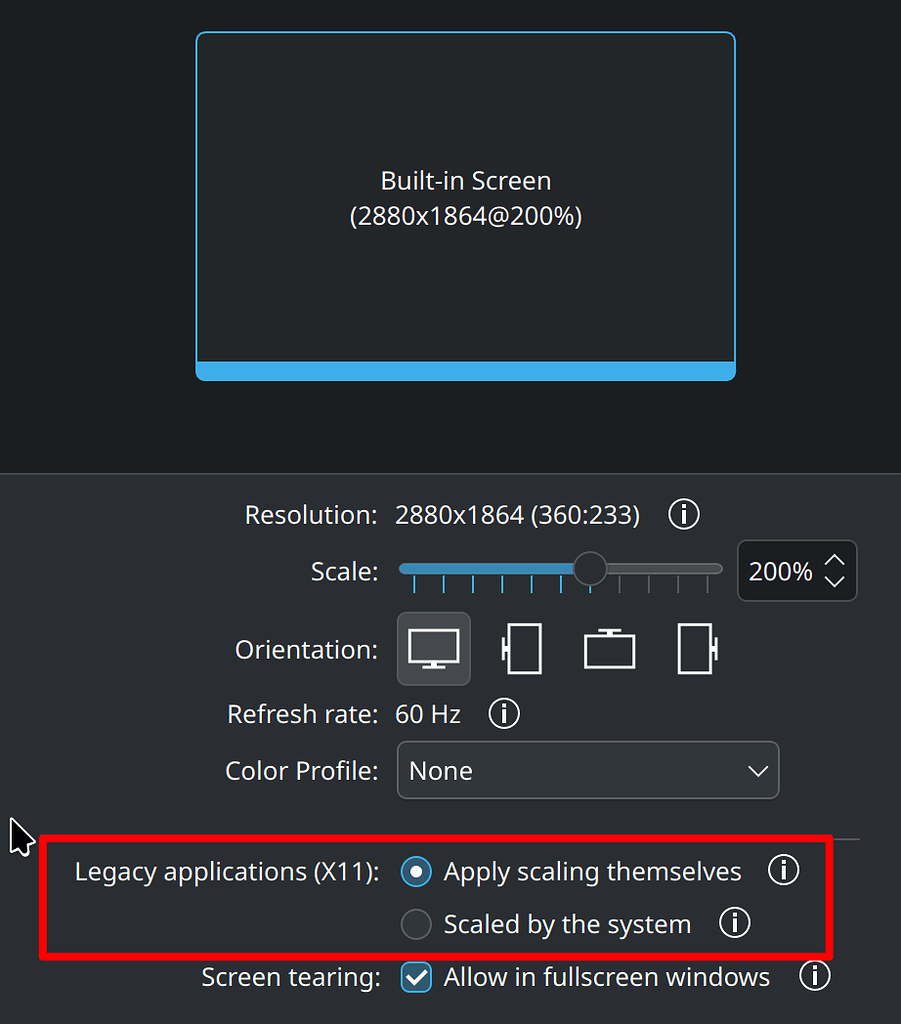
Task: Open the Resolution info tooltip icon
Action: click(683, 514)
